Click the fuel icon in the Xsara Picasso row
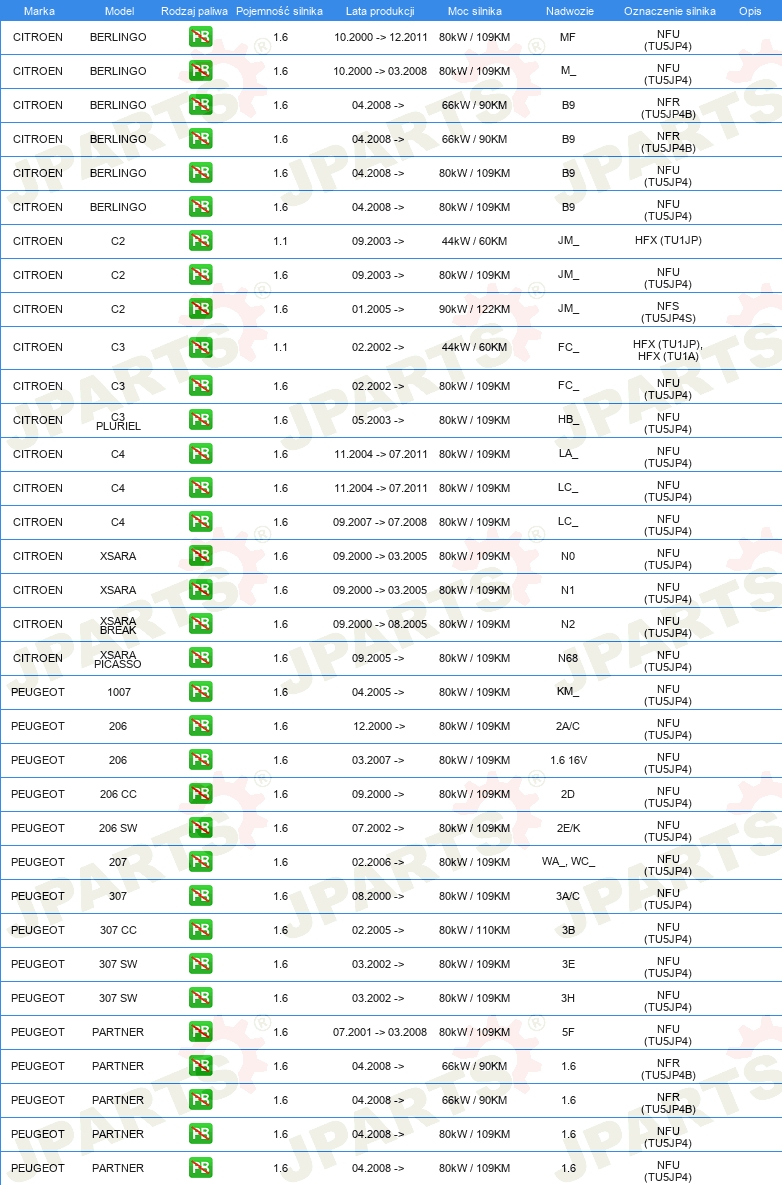The height and width of the screenshot is (1185, 782). (200, 658)
